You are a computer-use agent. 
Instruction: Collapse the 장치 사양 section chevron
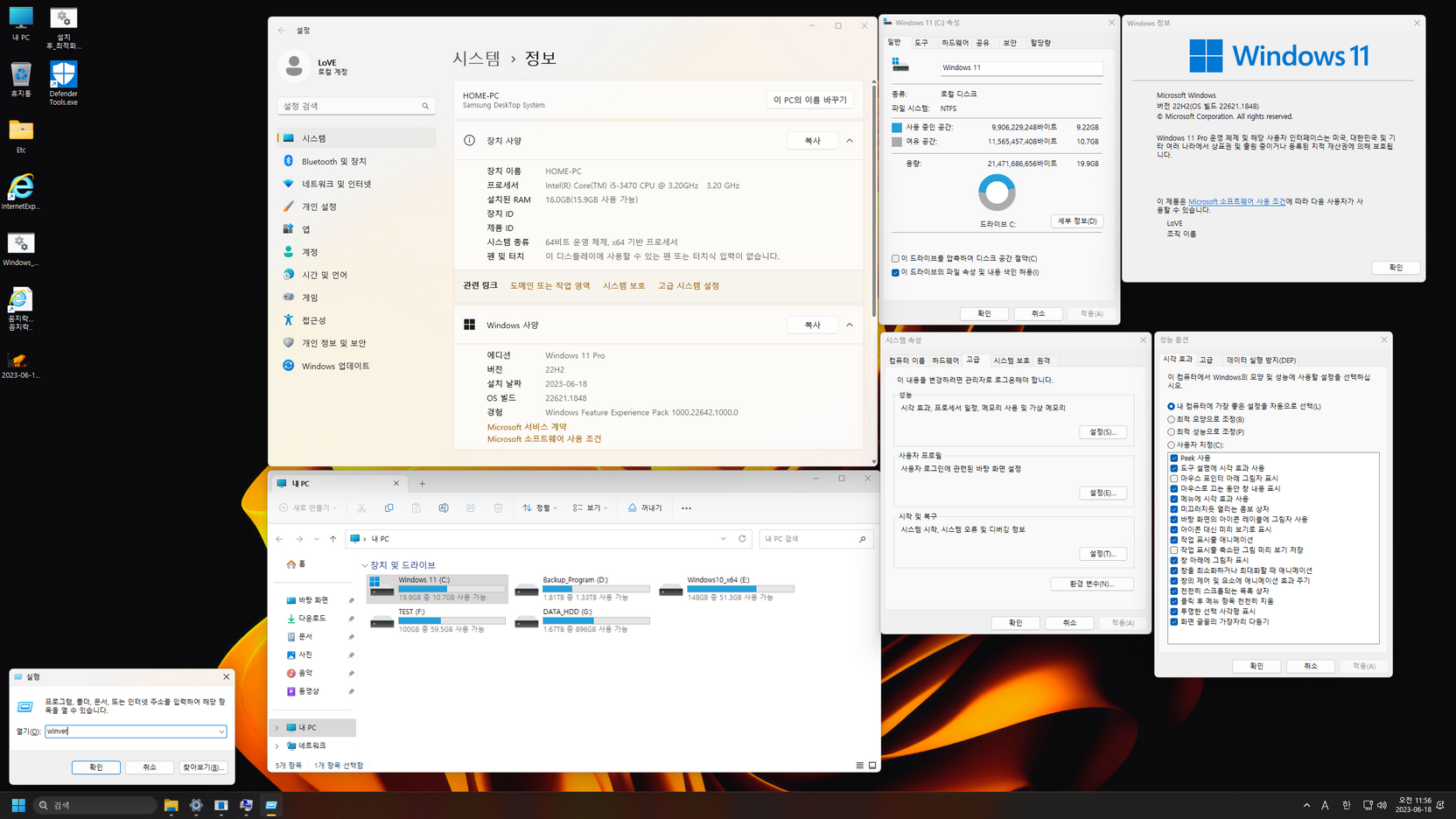(850, 140)
